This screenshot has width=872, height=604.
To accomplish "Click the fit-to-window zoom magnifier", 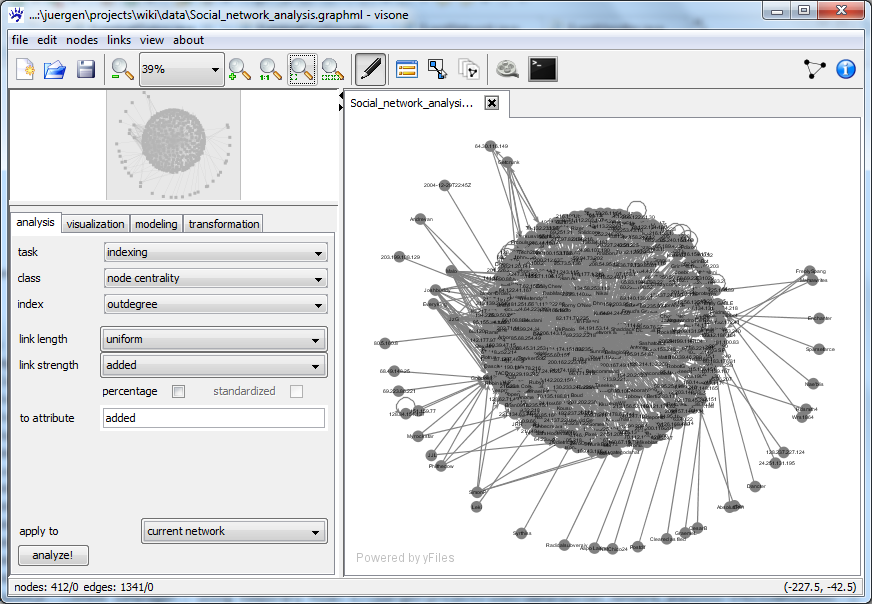I will pos(302,70).
